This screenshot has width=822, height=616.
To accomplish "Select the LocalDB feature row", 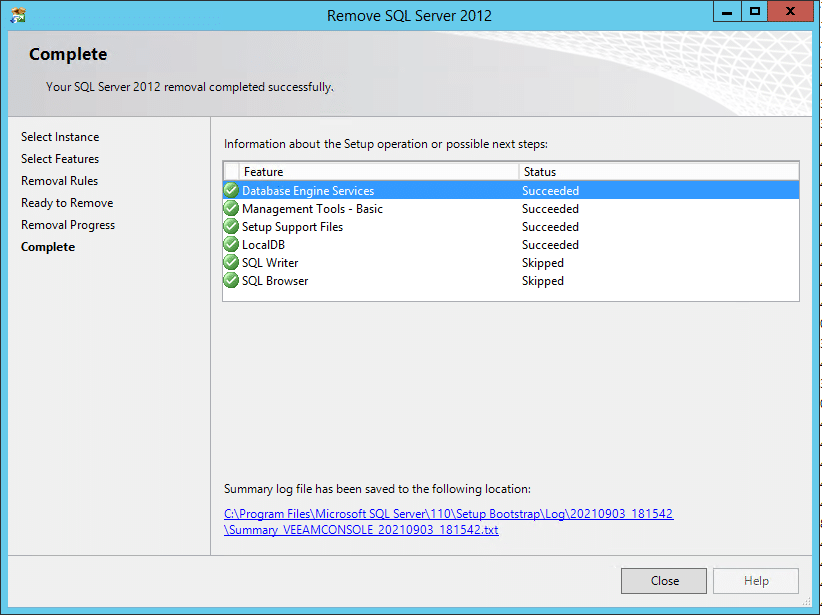I will pyautogui.click(x=511, y=244).
